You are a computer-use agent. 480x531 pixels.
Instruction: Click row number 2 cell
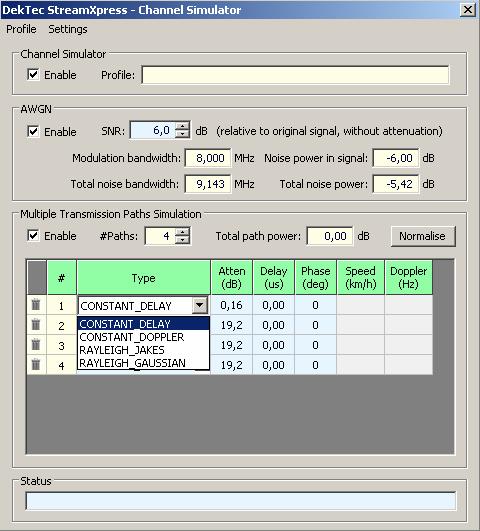(61, 325)
